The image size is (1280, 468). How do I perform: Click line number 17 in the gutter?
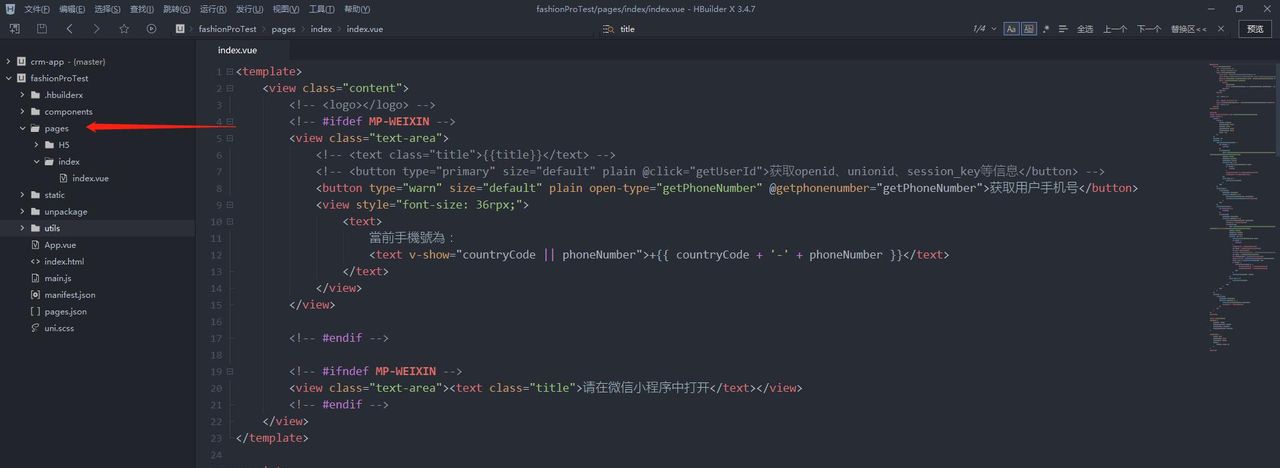pos(216,338)
